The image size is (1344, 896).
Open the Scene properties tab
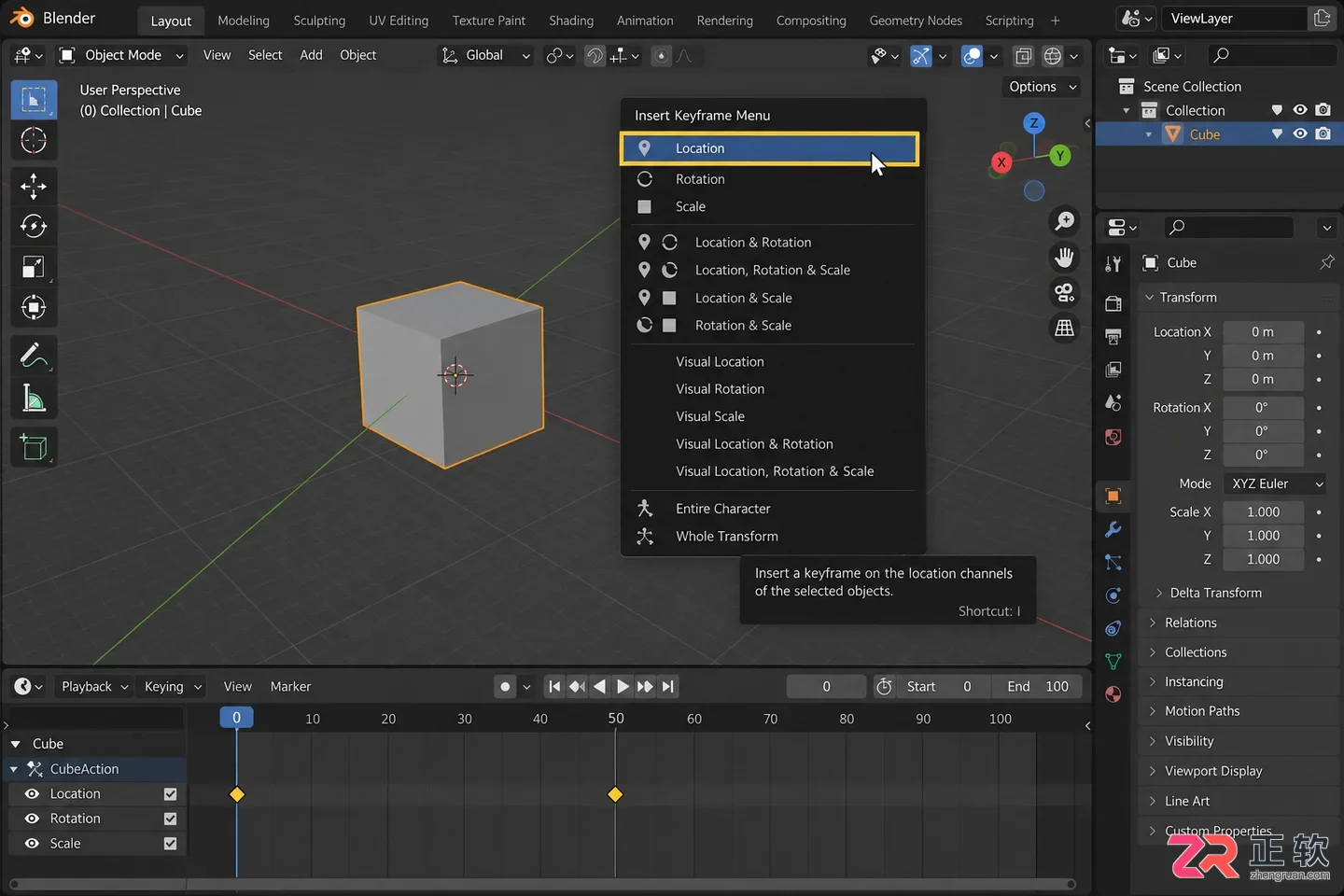click(1113, 403)
